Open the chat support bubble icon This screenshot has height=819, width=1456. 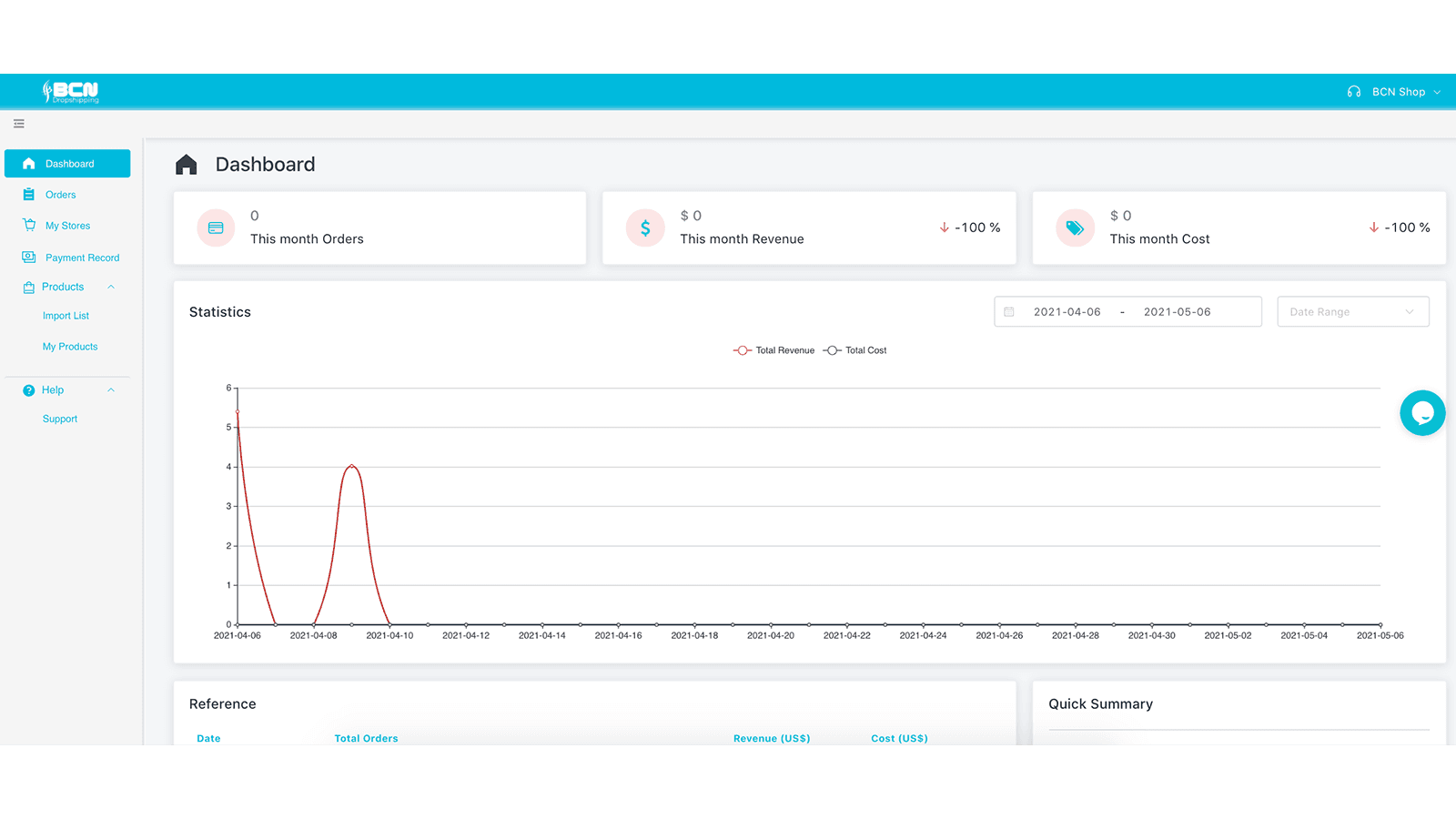(1422, 412)
